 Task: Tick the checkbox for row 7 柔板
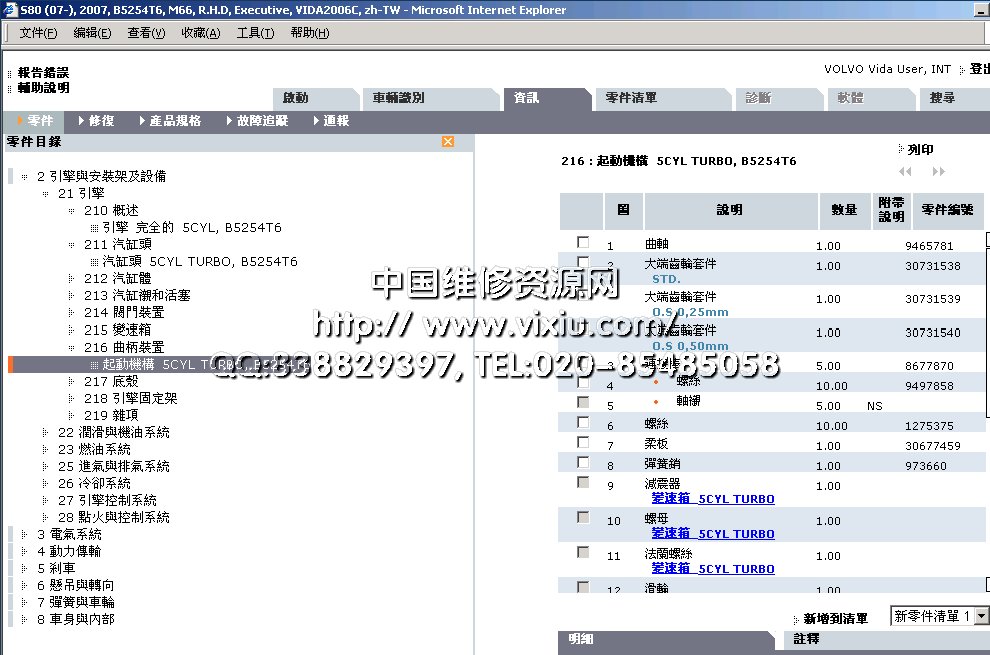[583, 443]
